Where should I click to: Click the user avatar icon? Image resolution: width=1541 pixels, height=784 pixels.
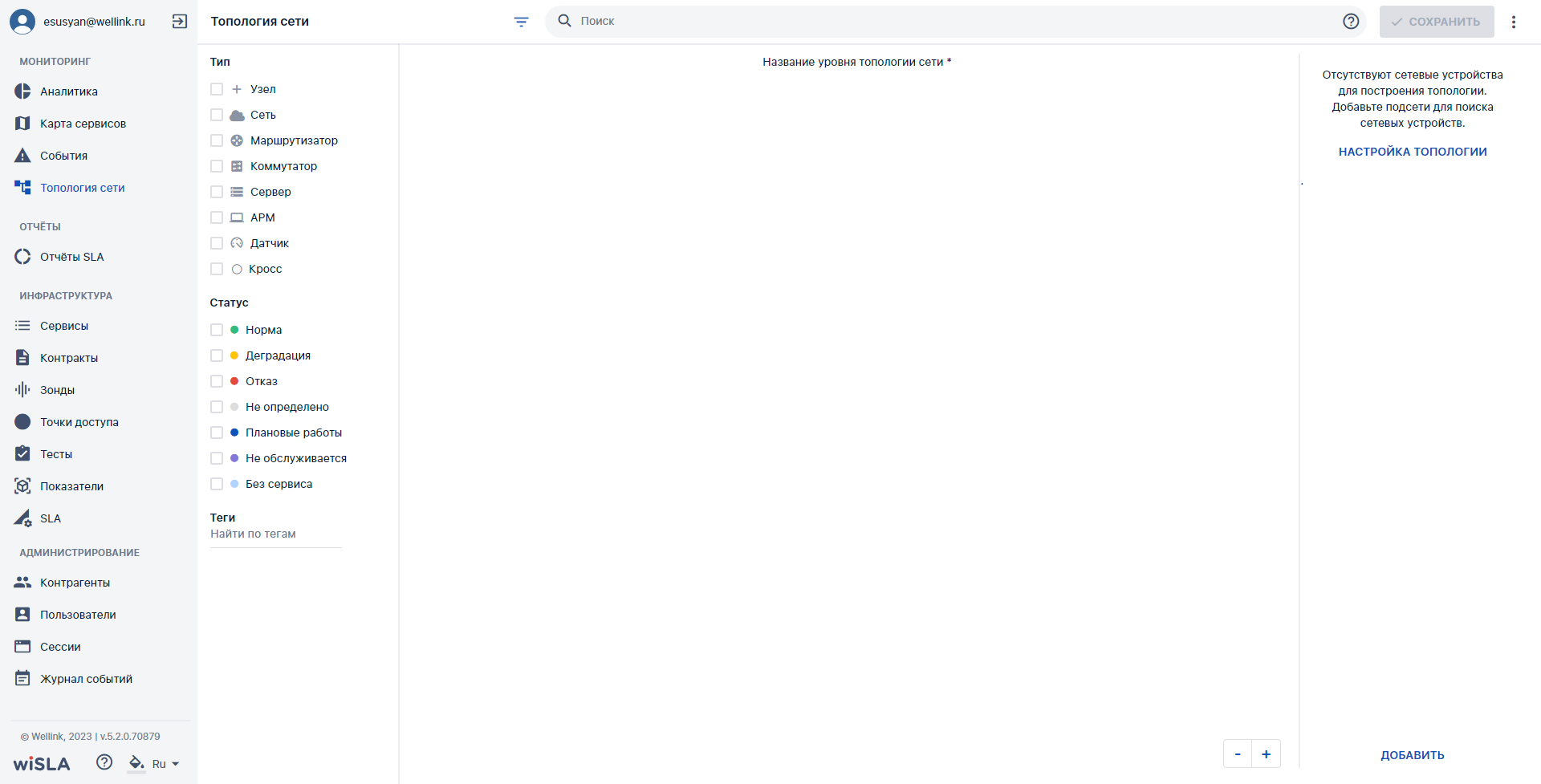(x=22, y=22)
